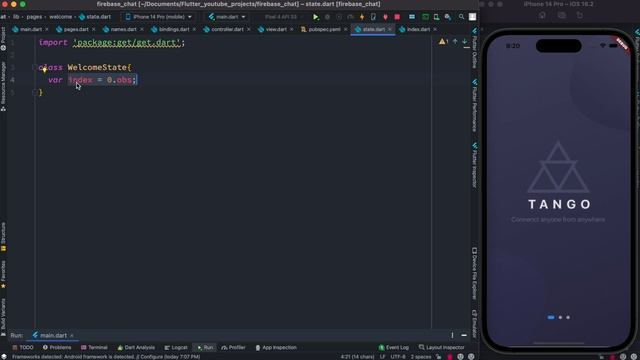Viewport: 640px width, 360px height.
Task: Open the Terminal tool window
Action: pyautogui.click(x=94, y=347)
